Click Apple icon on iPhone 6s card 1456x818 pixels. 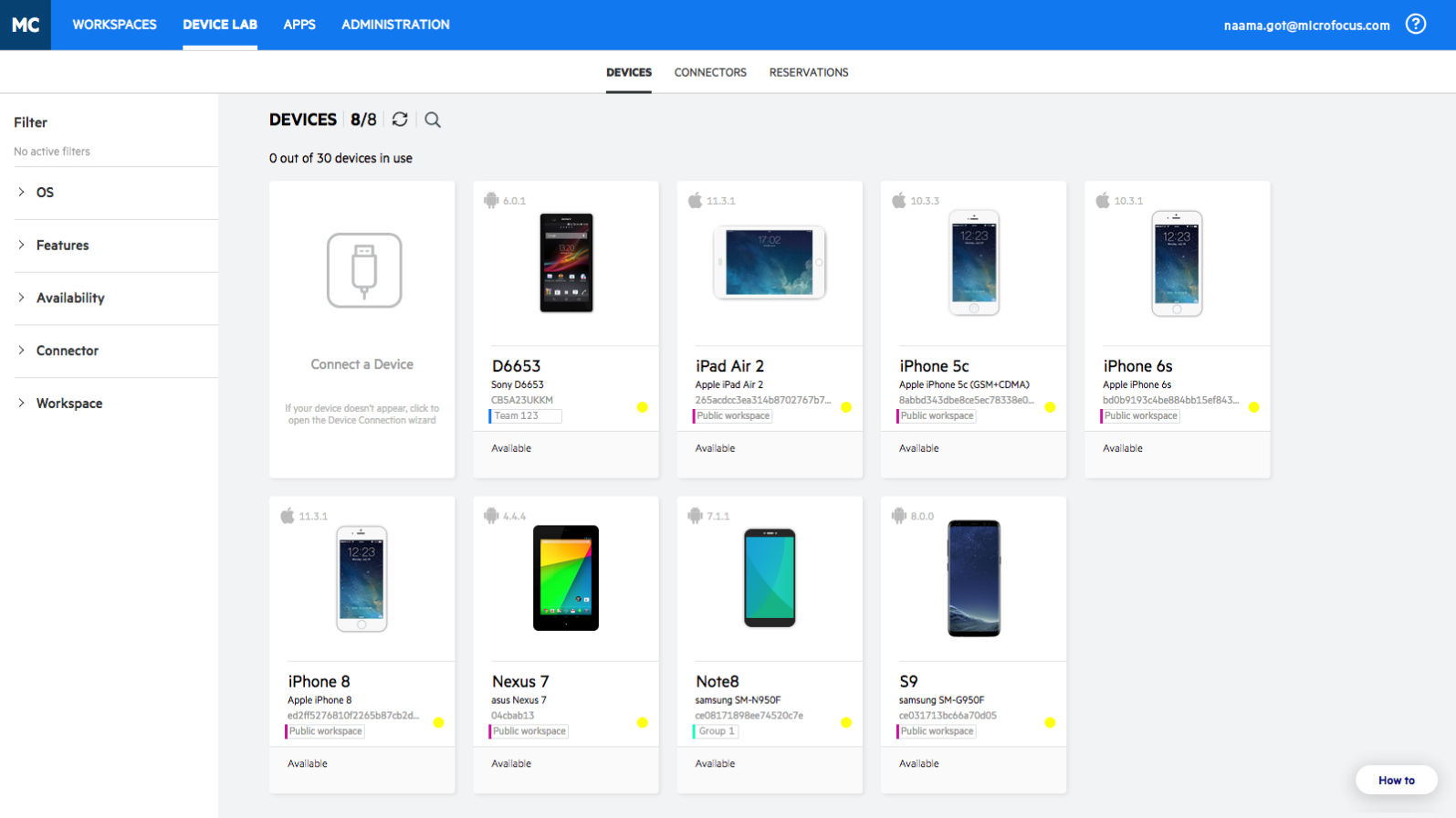1103,200
